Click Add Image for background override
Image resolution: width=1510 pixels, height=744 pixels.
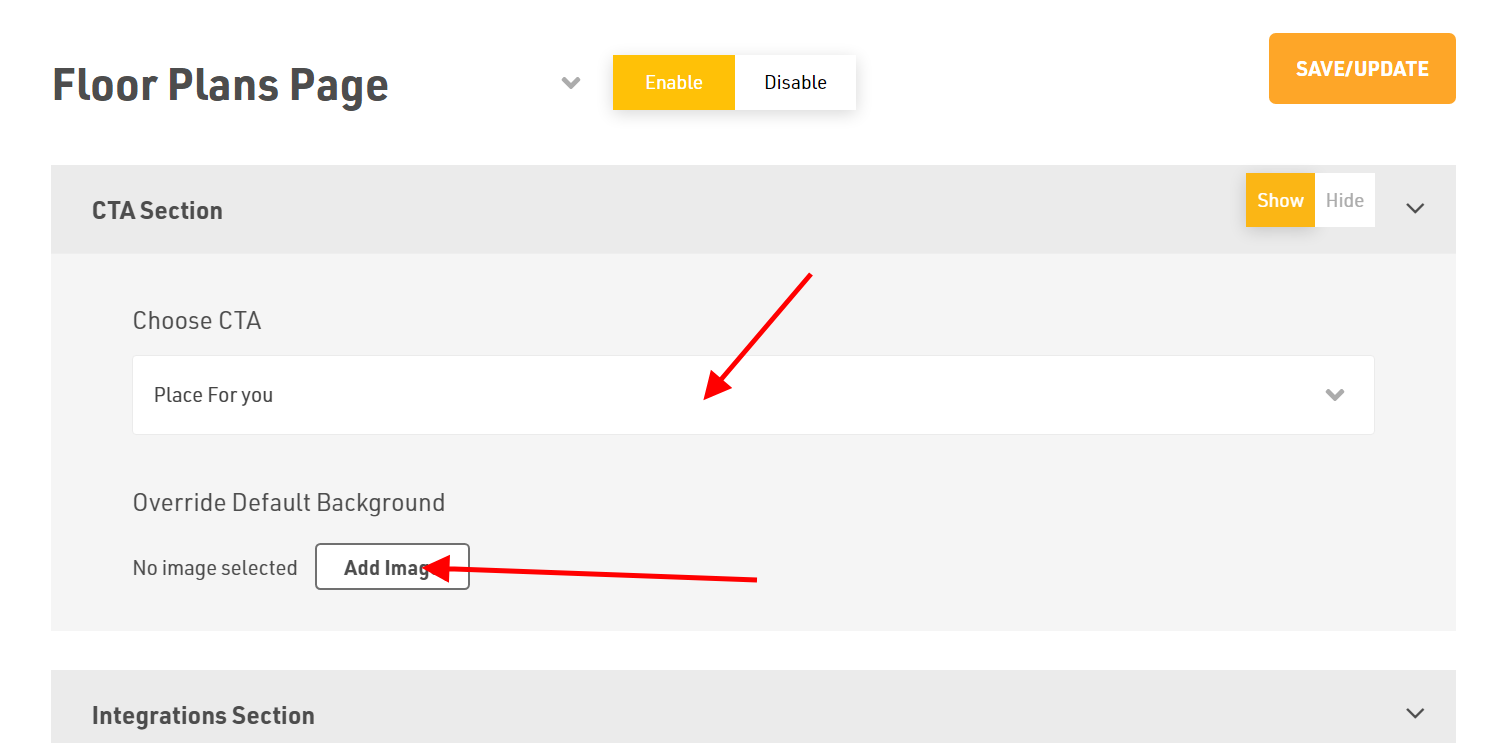pyautogui.click(x=392, y=567)
